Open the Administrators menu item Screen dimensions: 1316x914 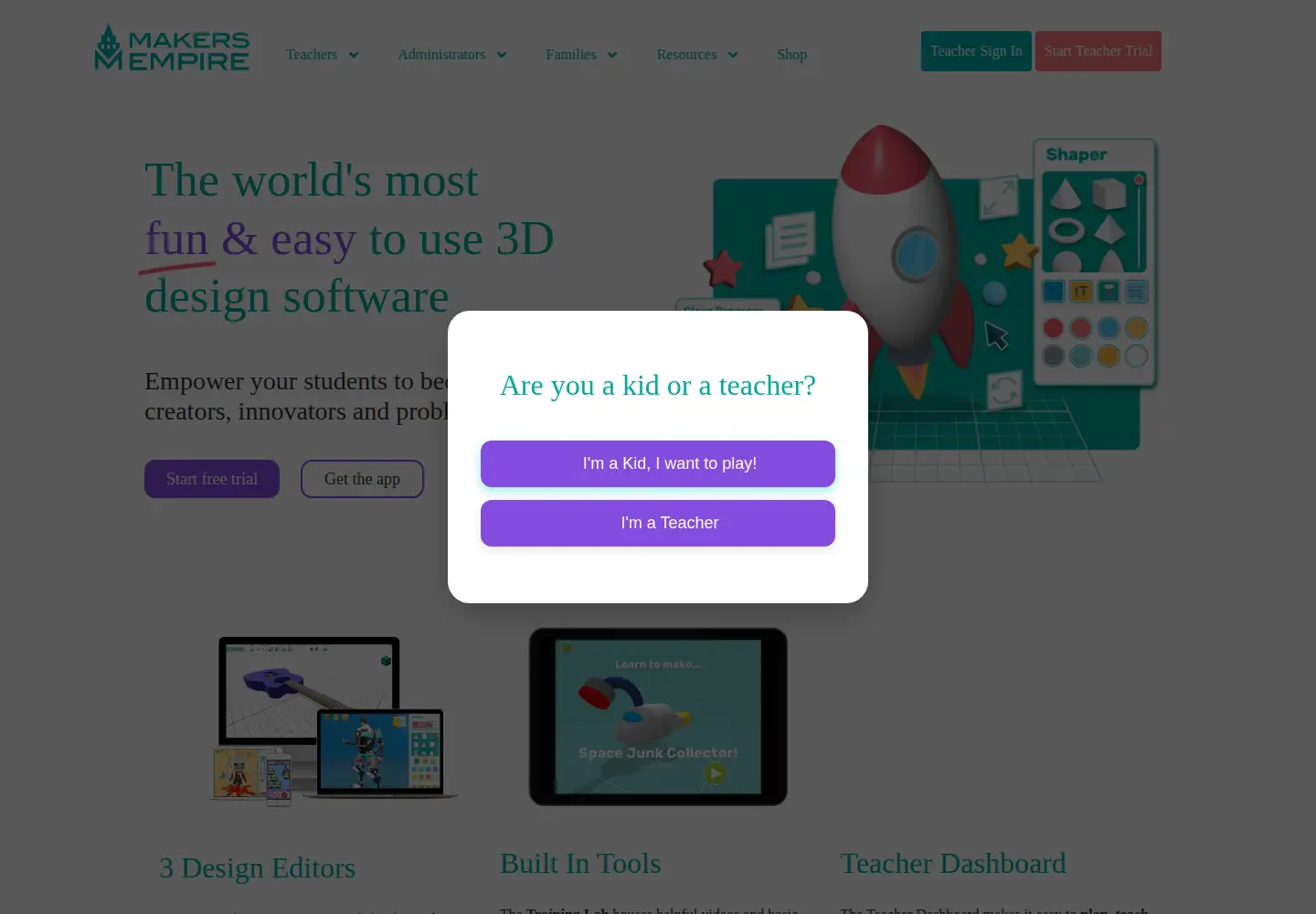click(441, 55)
